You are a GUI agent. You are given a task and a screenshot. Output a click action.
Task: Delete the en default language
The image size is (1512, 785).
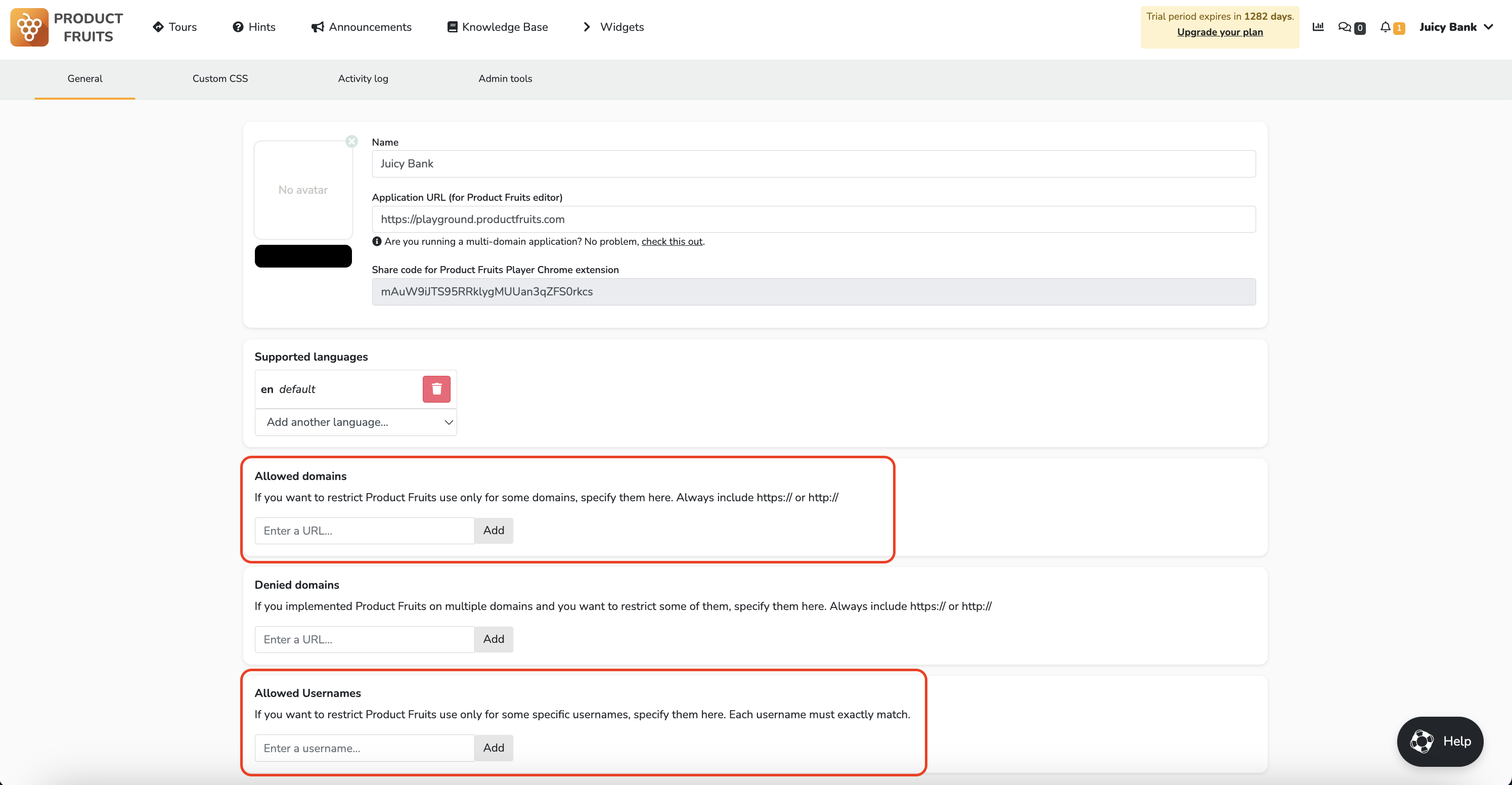(x=436, y=389)
